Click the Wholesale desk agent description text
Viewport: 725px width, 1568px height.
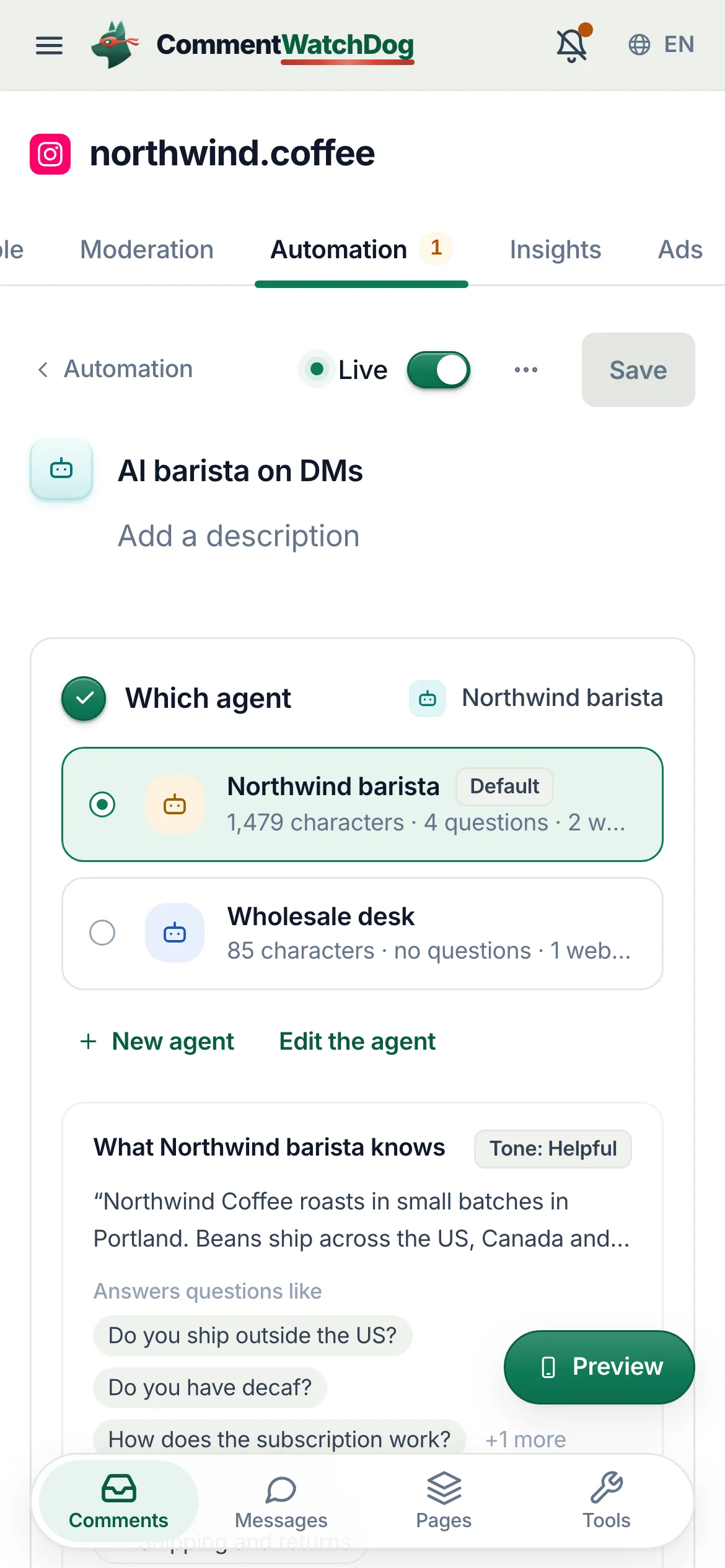[x=429, y=951]
